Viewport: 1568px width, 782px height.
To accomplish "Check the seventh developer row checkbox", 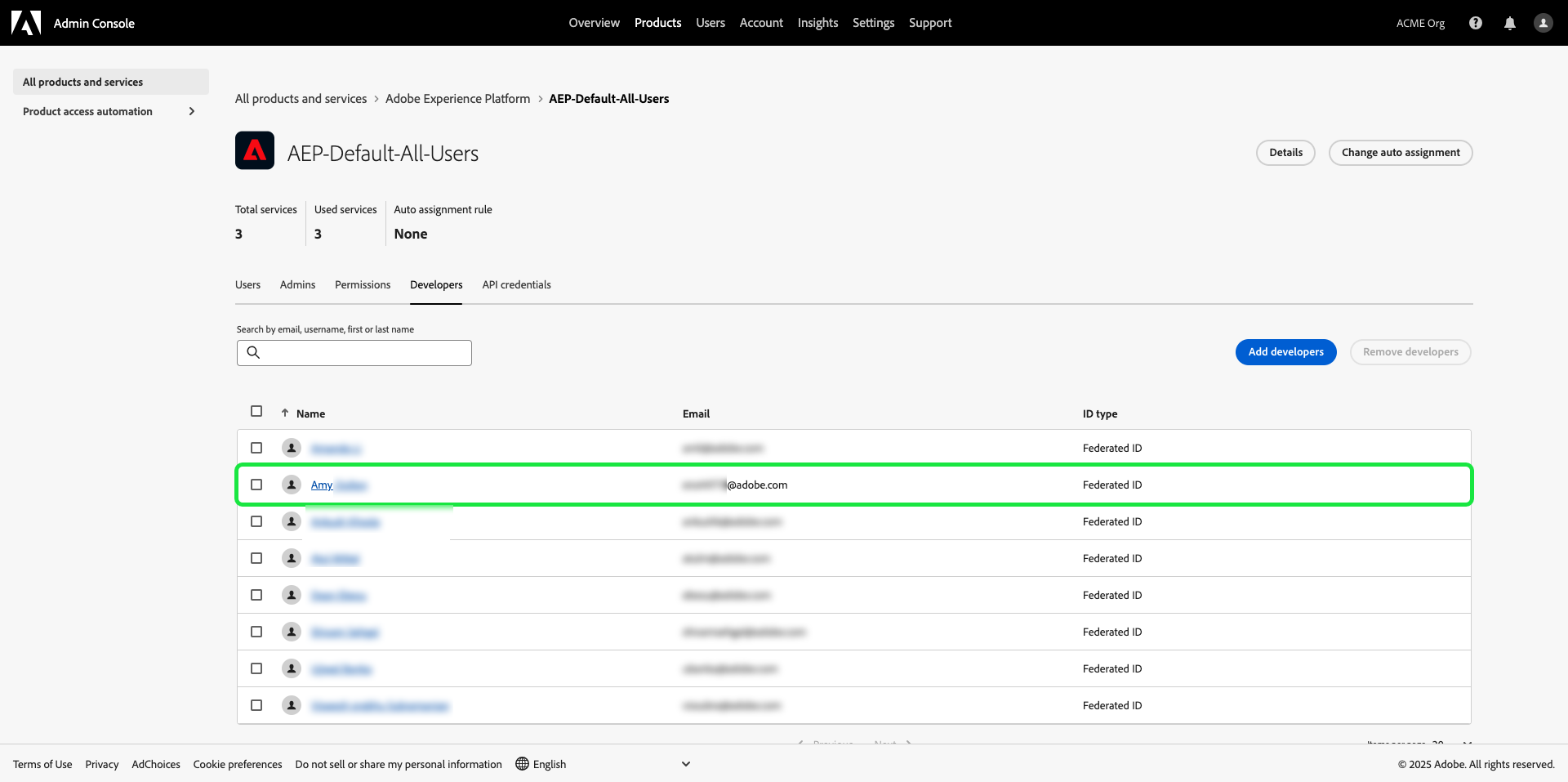I will pyautogui.click(x=256, y=668).
